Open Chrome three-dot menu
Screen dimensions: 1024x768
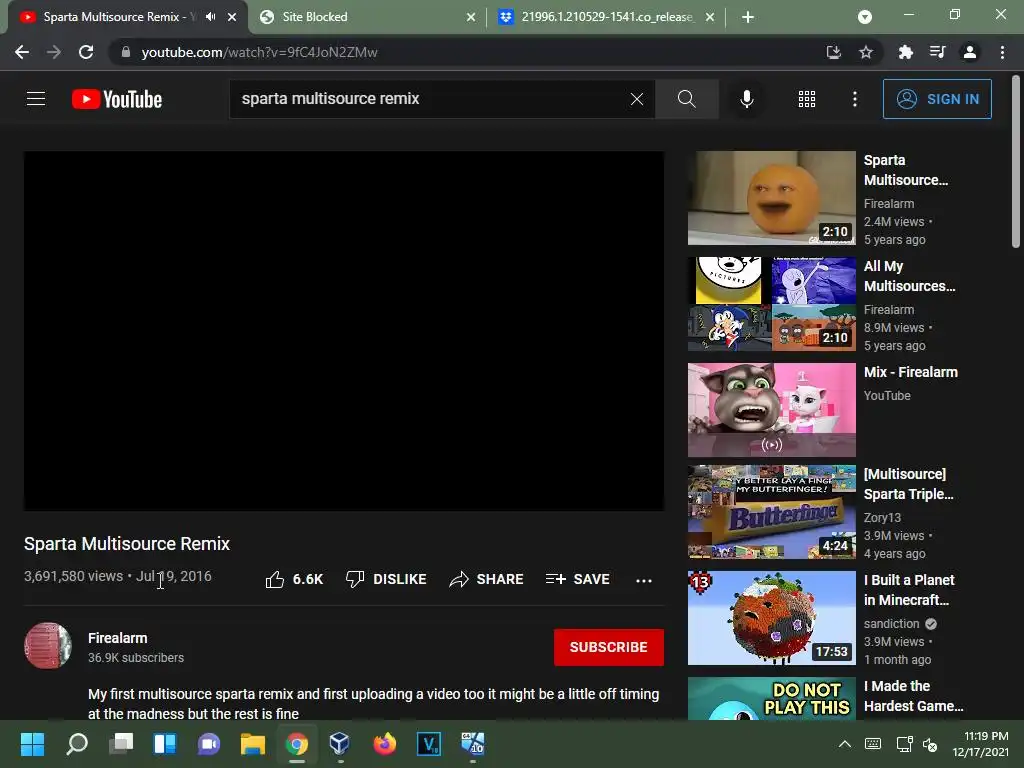(x=1002, y=52)
